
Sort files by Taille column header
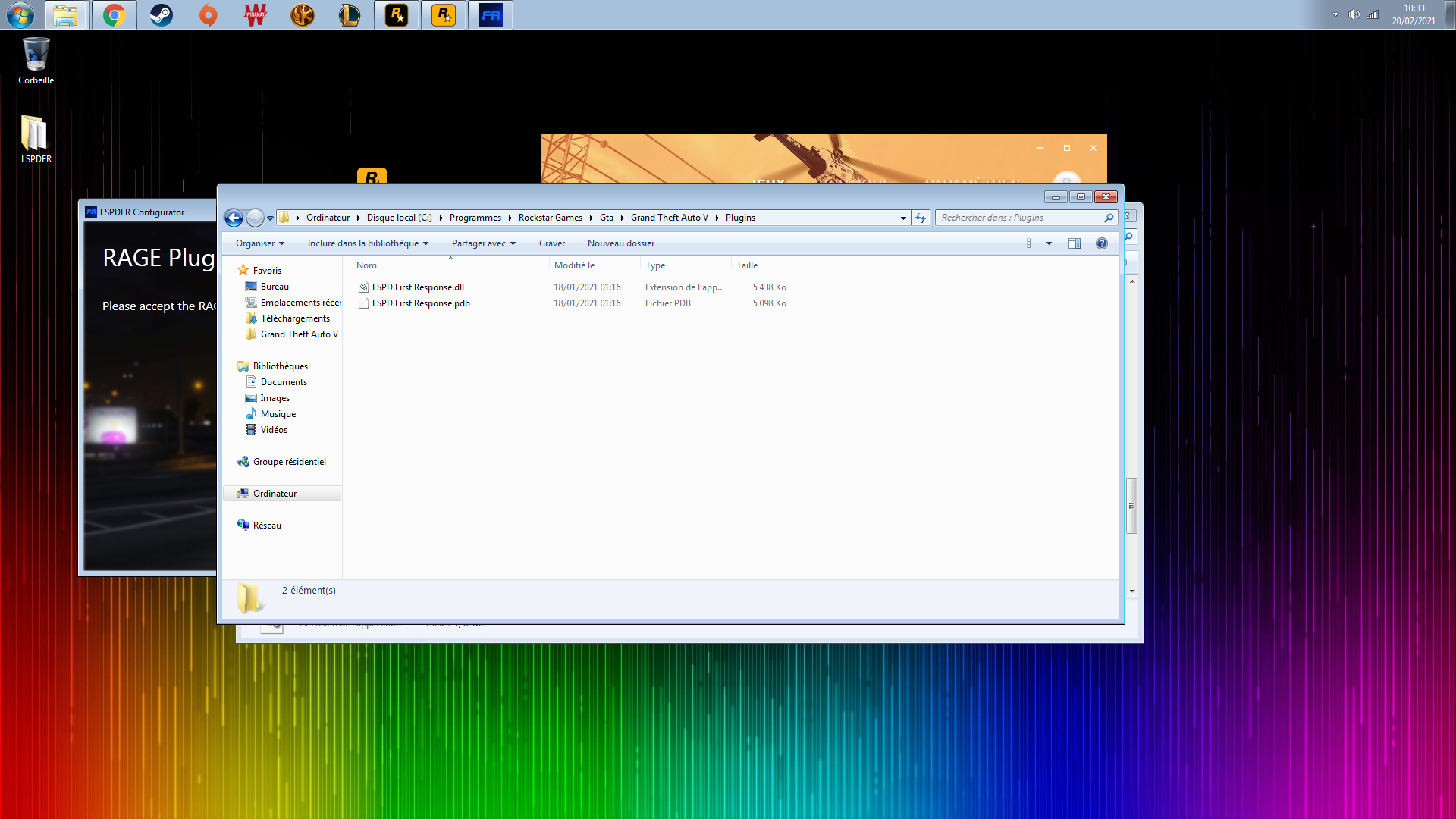click(x=747, y=265)
